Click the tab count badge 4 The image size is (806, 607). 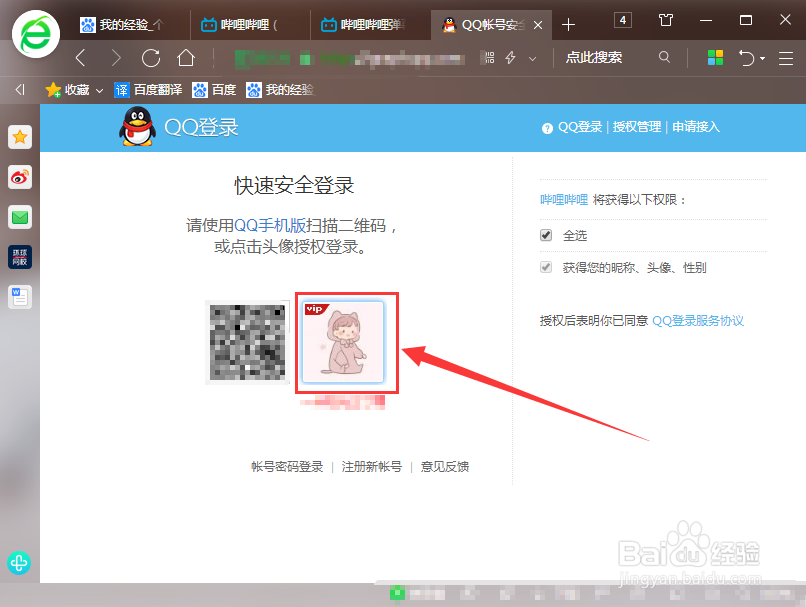point(622,20)
